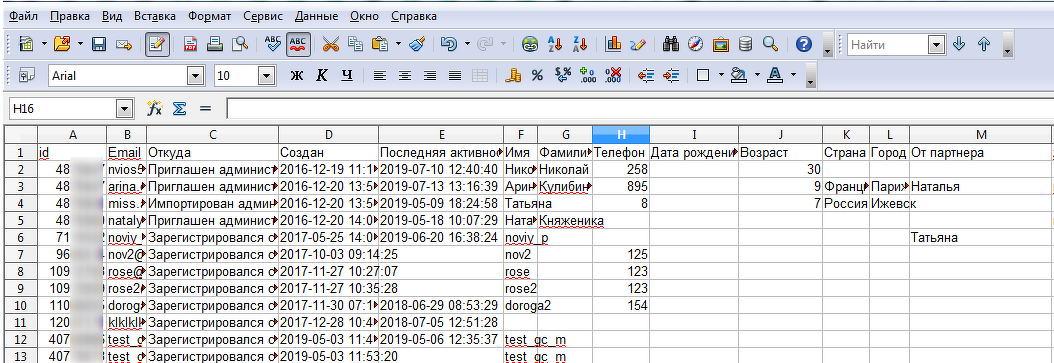
Task: Click the Open file folder icon
Action: 62,44
